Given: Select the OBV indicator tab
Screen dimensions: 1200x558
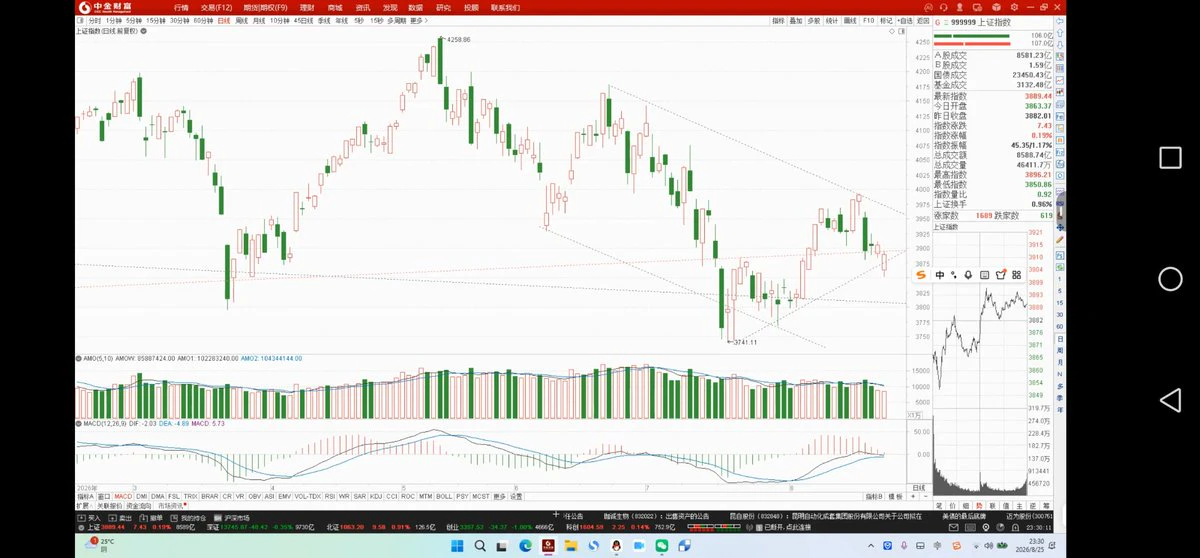Looking at the screenshot, I should (254, 496).
